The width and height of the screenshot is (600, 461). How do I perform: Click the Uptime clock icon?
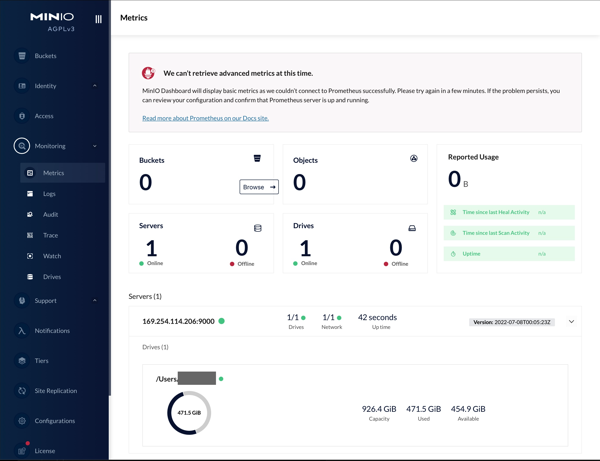(x=453, y=254)
